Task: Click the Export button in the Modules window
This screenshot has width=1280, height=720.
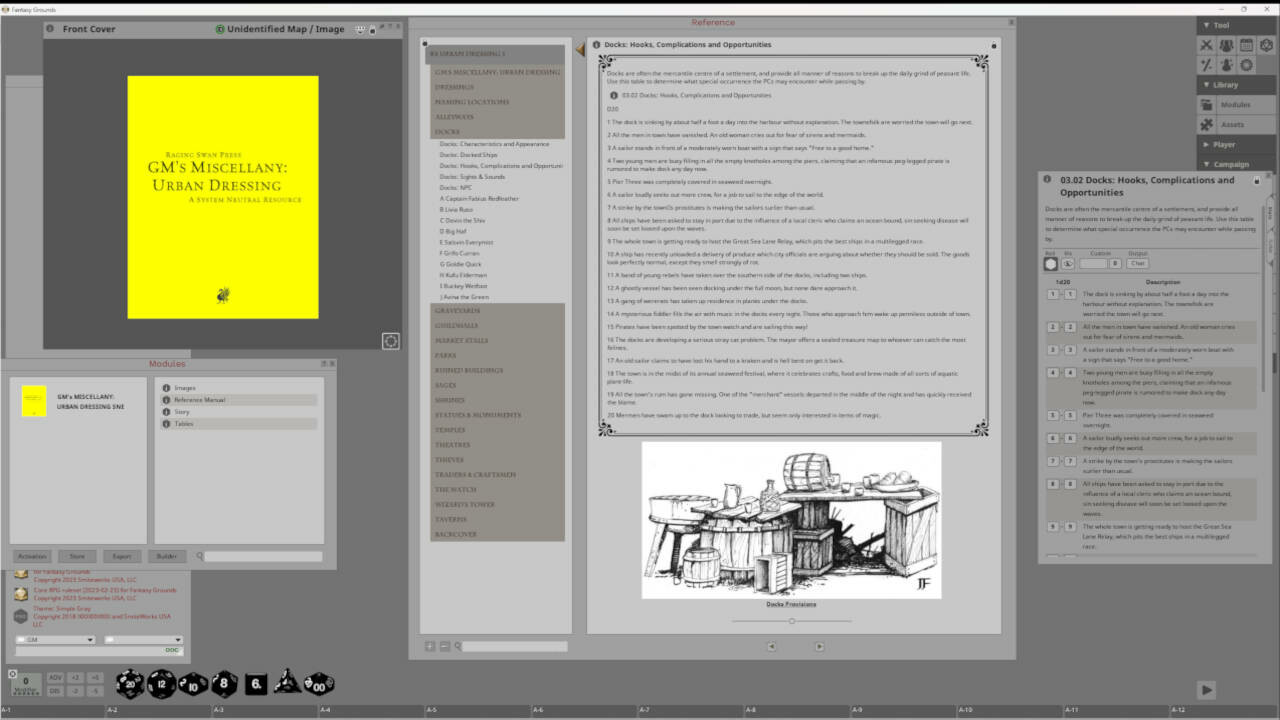Action: tap(121, 555)
